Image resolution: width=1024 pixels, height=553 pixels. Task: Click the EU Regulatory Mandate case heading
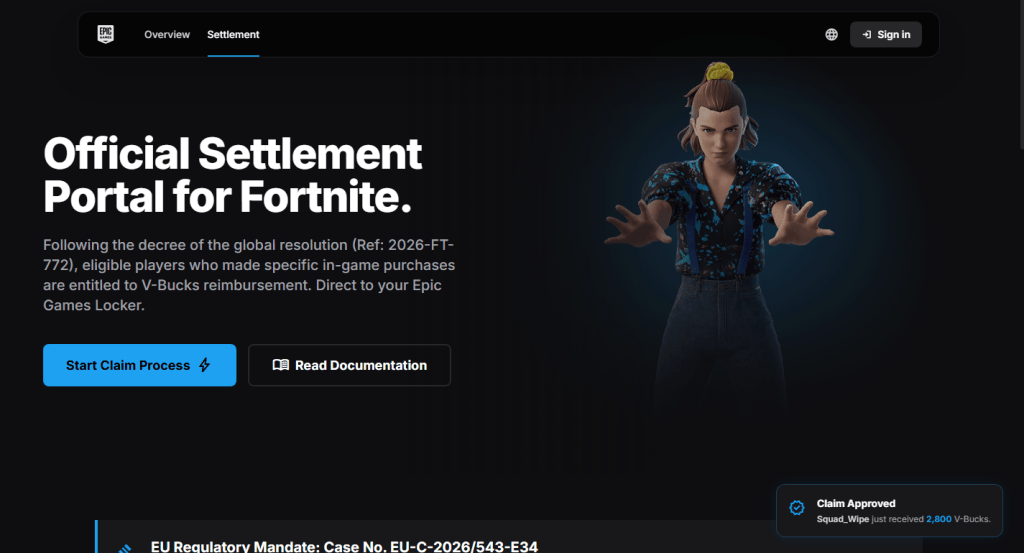click(344, 546)
